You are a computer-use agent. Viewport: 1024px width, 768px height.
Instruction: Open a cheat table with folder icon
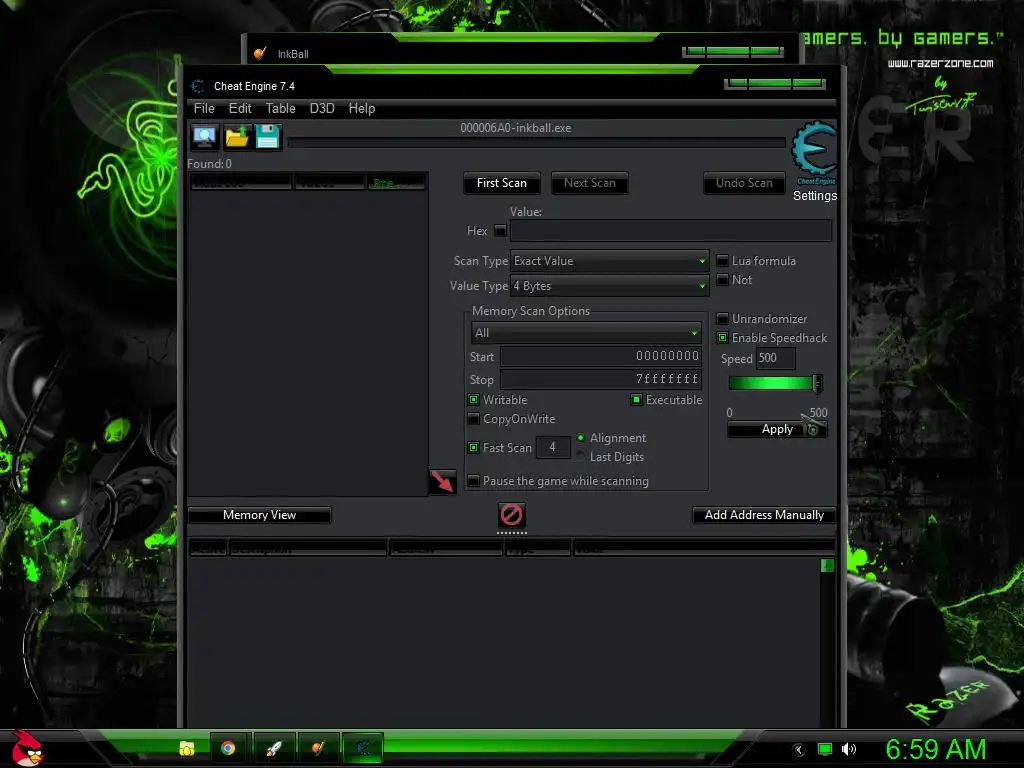coord(236,137)
